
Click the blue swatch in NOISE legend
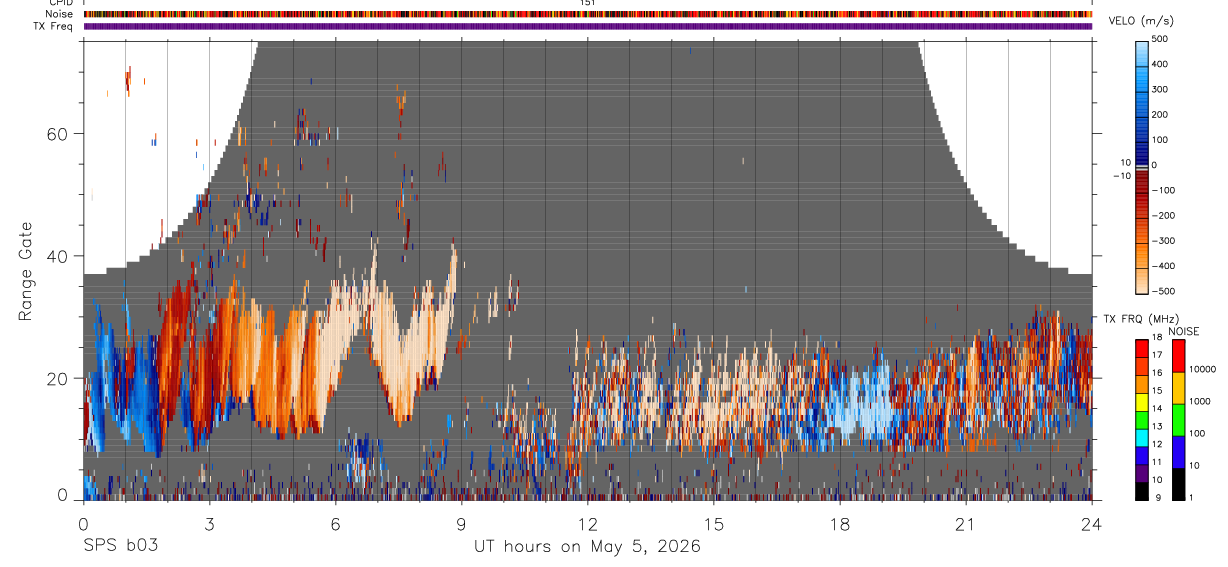pyautogui.click(x=1178, y=450)
